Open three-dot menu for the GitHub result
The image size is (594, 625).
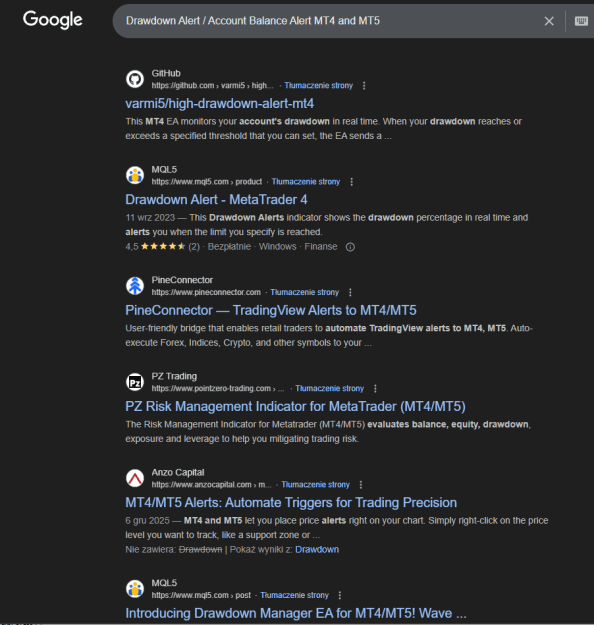pos(364,86)
